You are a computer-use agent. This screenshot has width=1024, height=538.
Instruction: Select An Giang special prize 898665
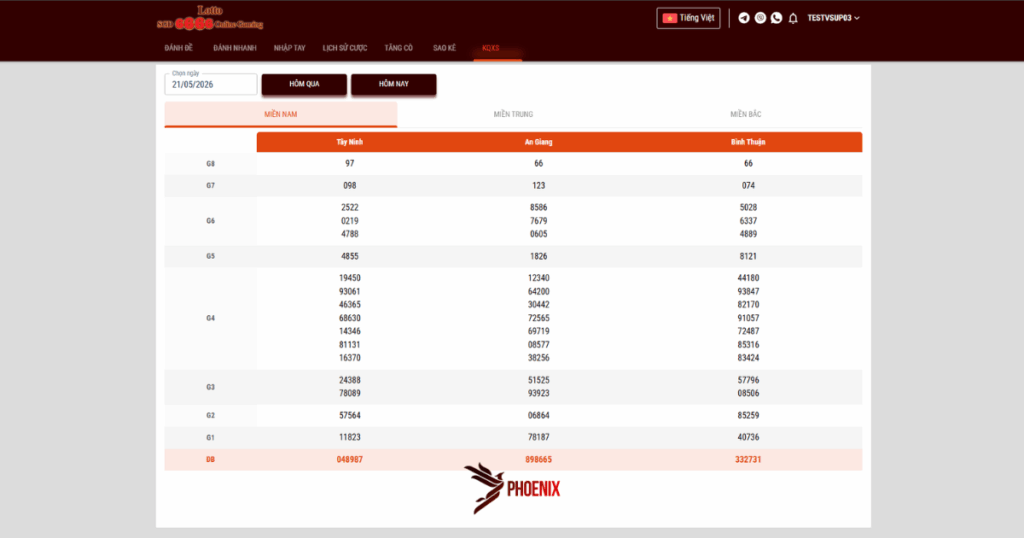coord(538,460)
